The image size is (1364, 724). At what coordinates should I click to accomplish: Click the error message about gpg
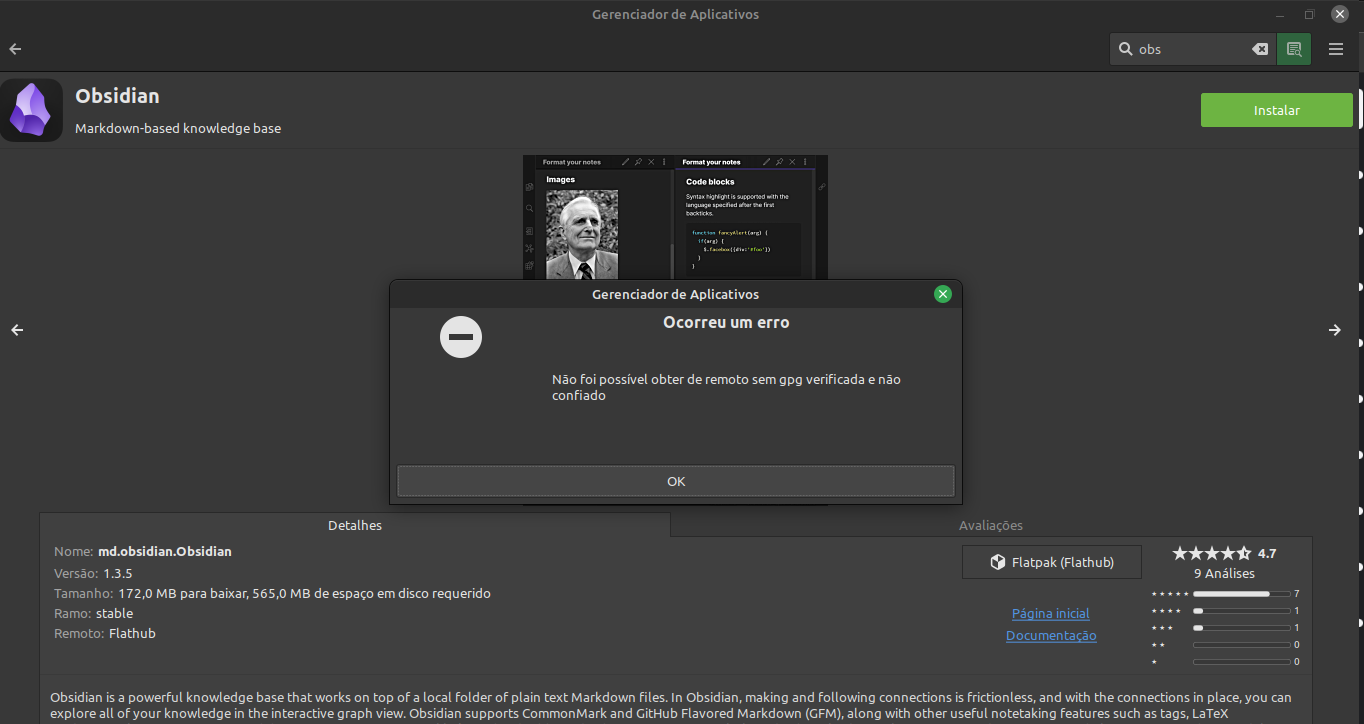pos(727,387)
